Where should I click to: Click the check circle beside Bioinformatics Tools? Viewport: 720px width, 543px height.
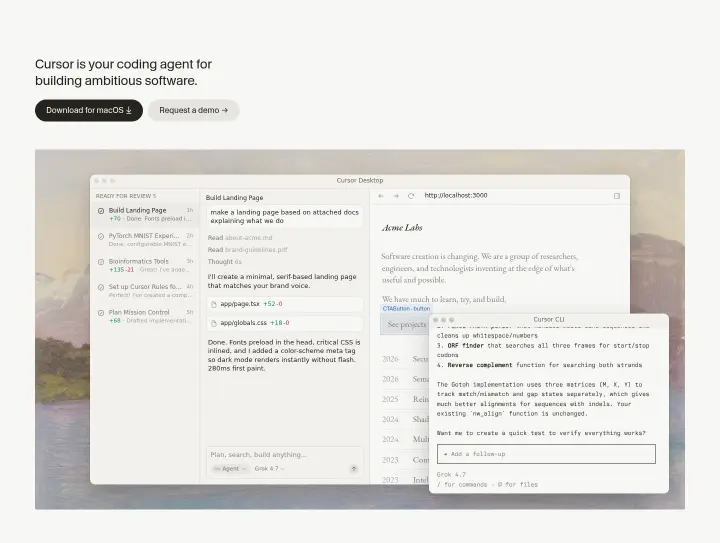click(x=101, y=262)
